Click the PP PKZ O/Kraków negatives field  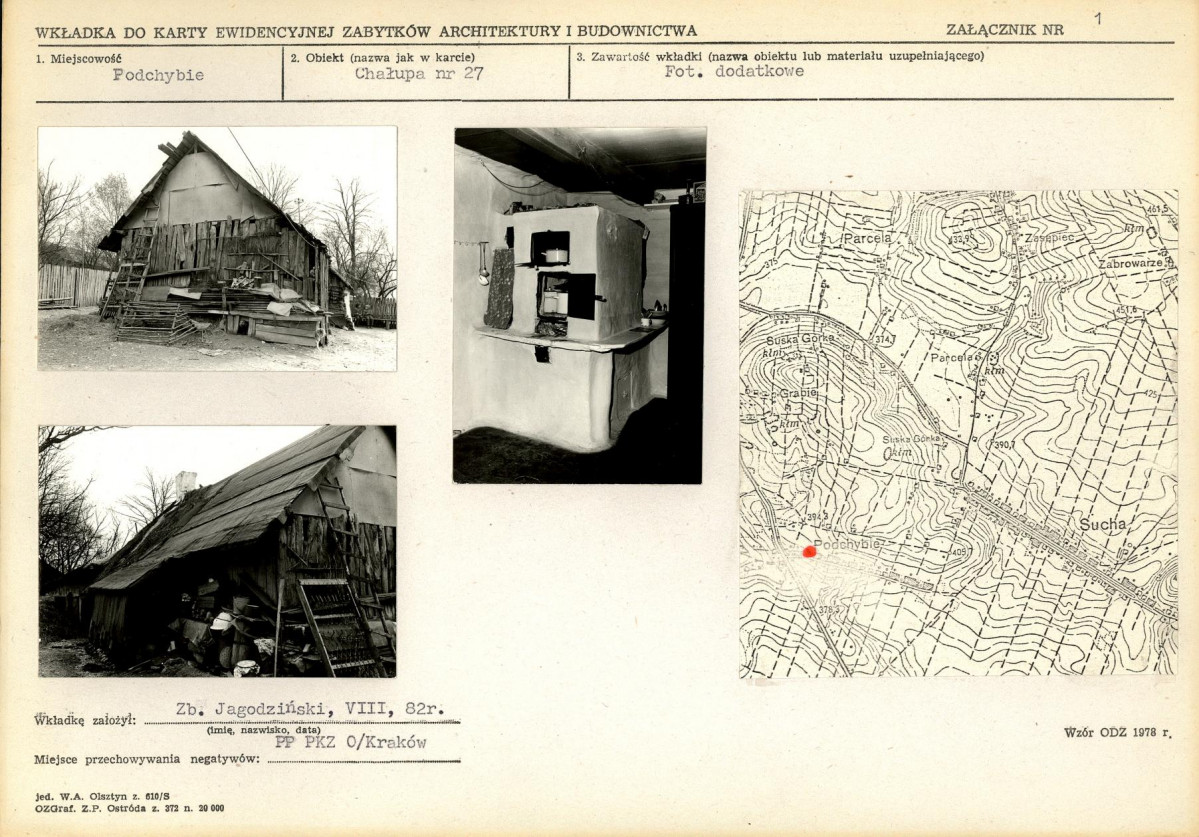350,742
